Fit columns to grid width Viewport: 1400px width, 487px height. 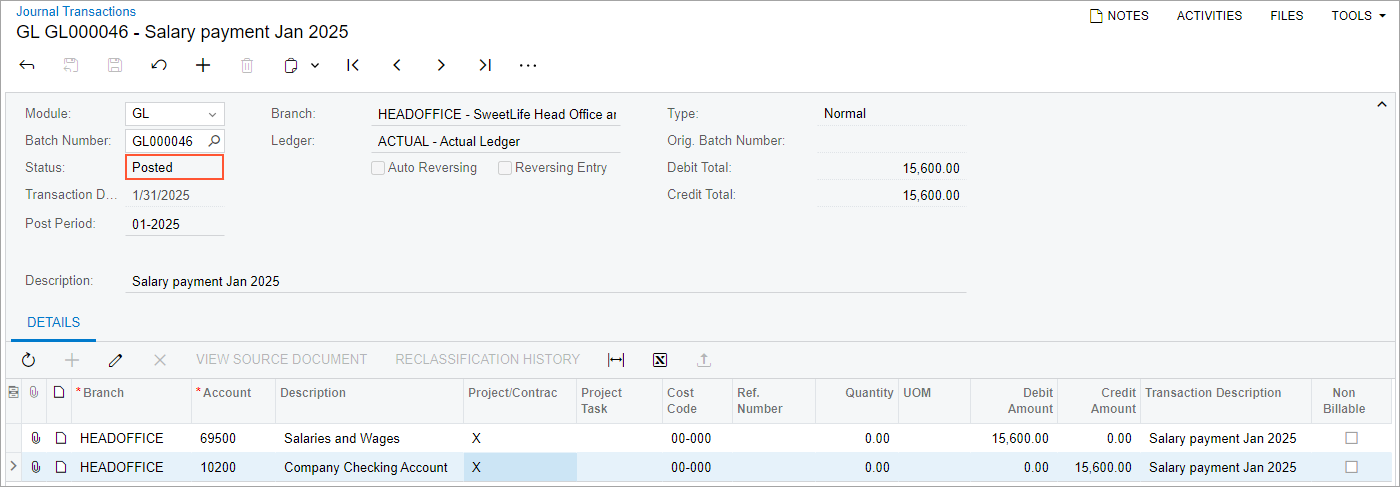pos(616,359)
